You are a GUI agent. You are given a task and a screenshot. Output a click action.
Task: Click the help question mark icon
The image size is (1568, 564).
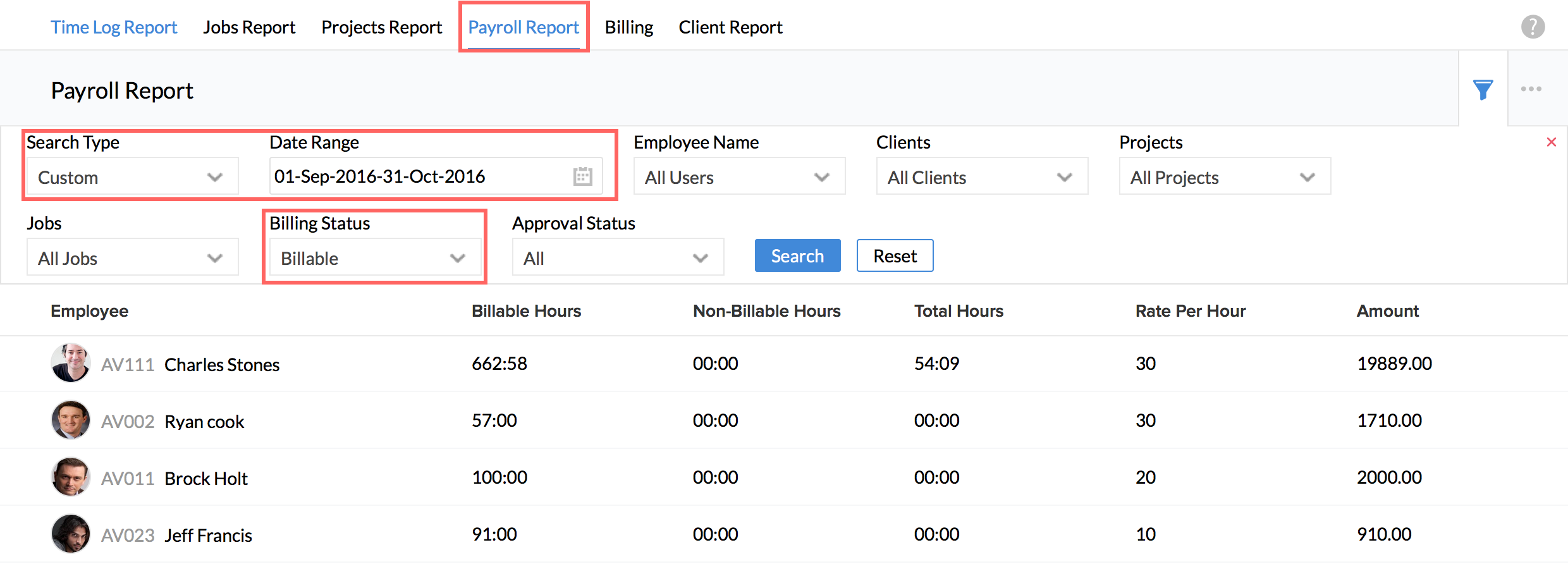pyautogui.click(x=1533, y=27)
